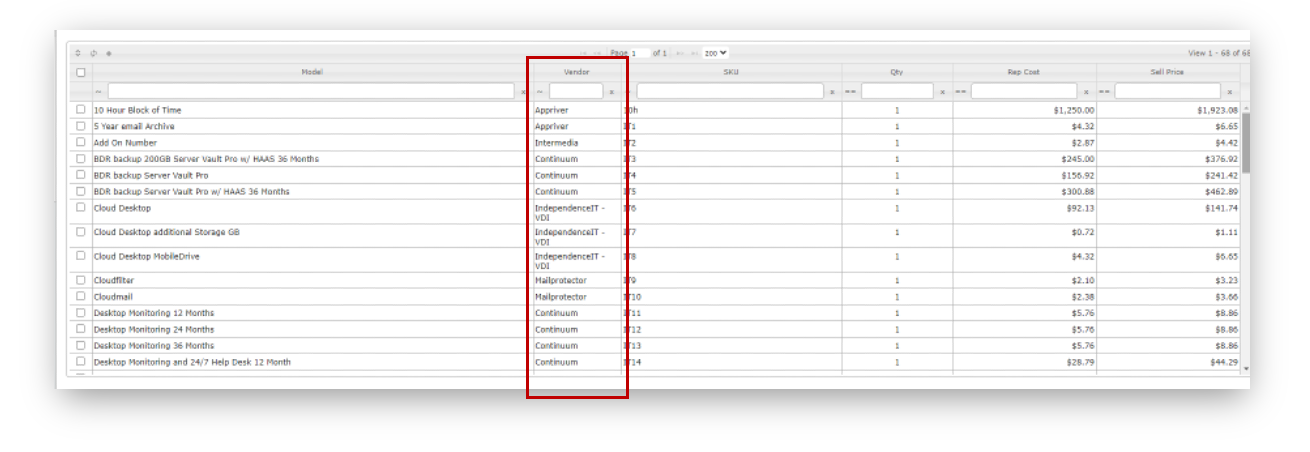
Task: Clear the Model filter with its x
Action: click(522, 92)
